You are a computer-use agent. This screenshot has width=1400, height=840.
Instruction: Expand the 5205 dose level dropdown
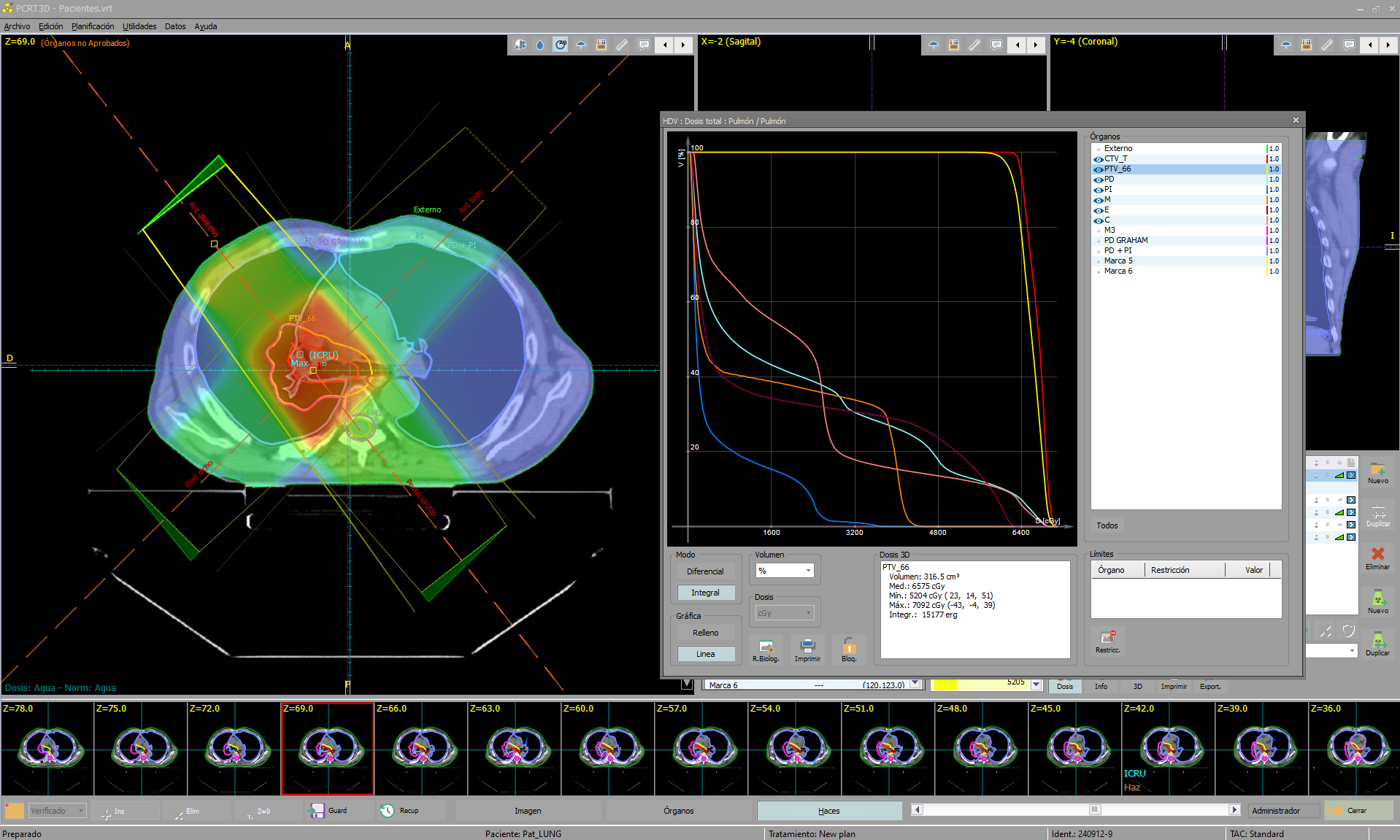click(1036, 685)
